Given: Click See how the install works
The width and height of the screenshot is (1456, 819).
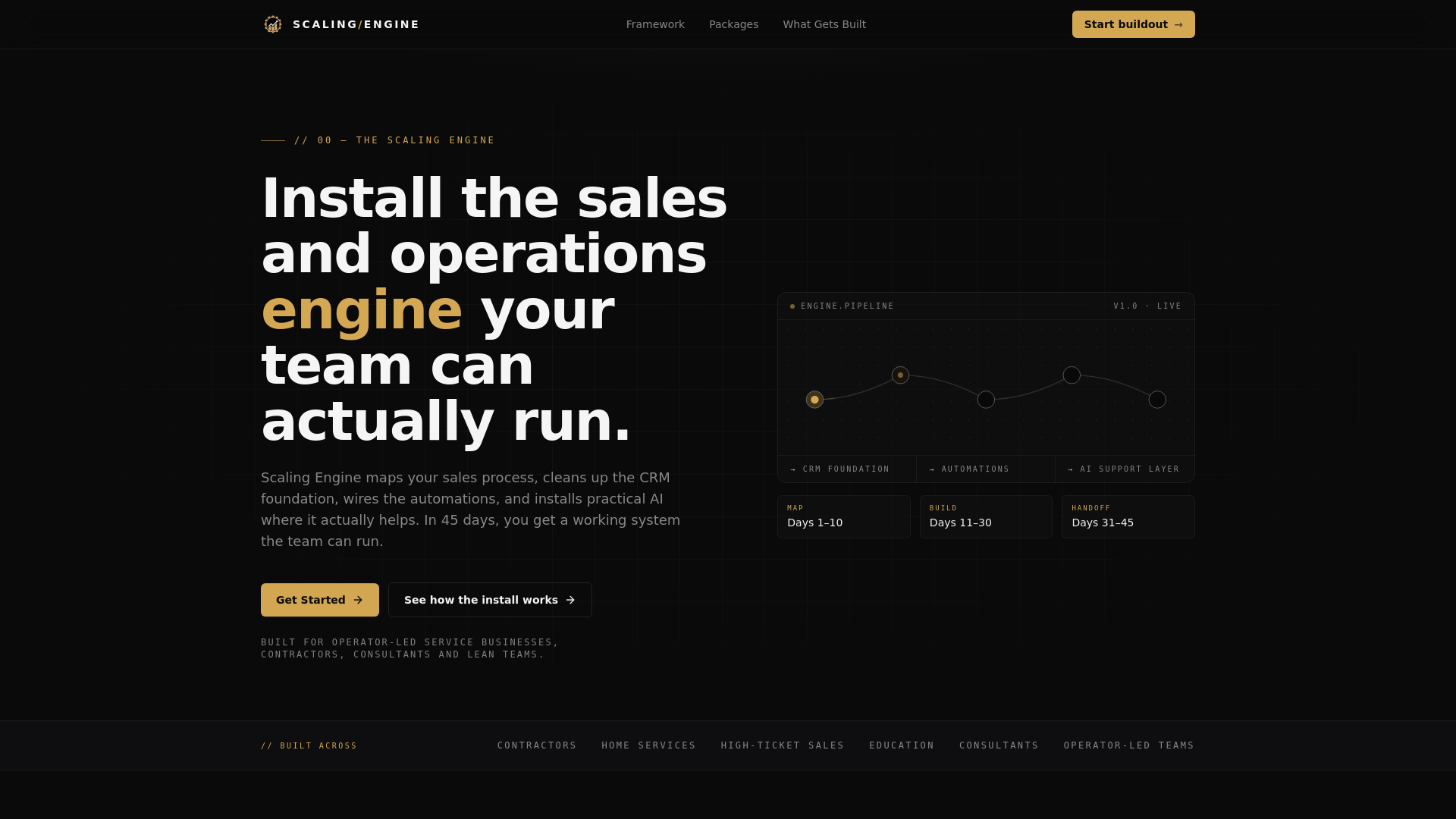Looking at the screenshot, I should click(490, 600).
